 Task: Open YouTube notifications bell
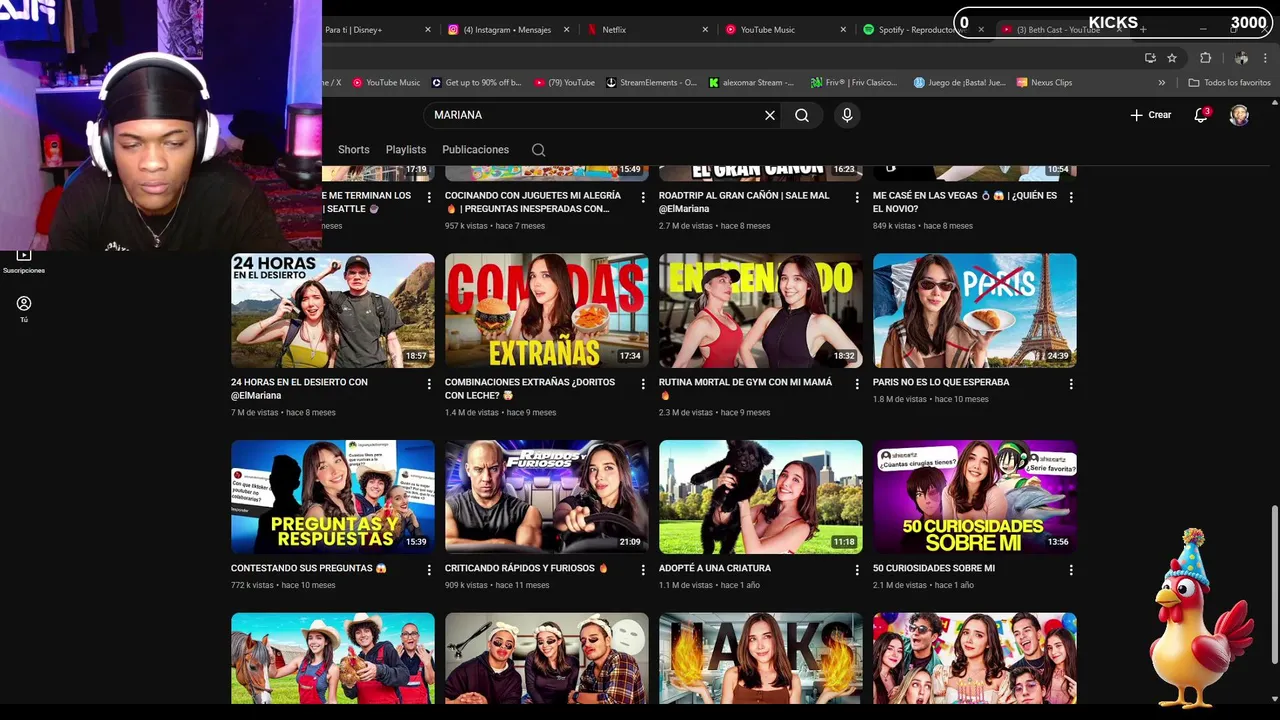tap(1201, 115)
